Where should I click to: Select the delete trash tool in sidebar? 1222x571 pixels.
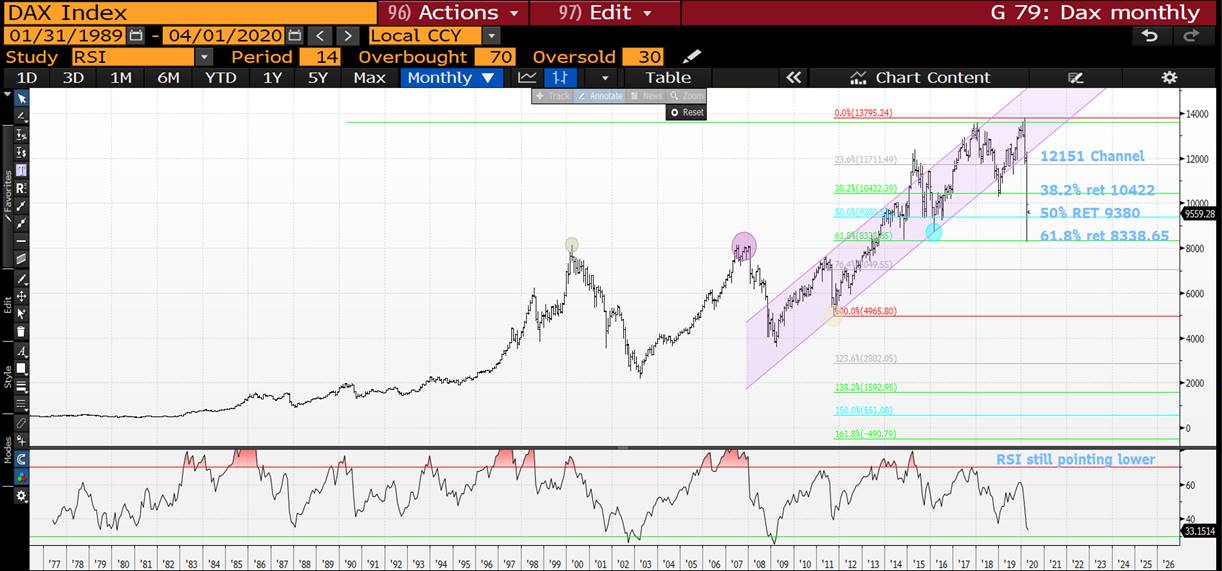coord(21,332)
